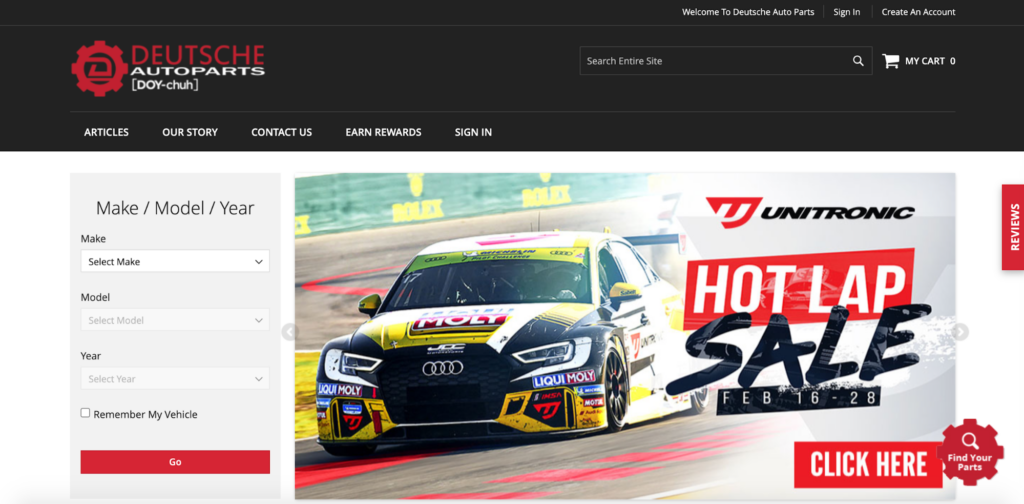Select Earn Rewards menu item
The height and width of the screenshot is (504, 1024).
coord(383,132)
